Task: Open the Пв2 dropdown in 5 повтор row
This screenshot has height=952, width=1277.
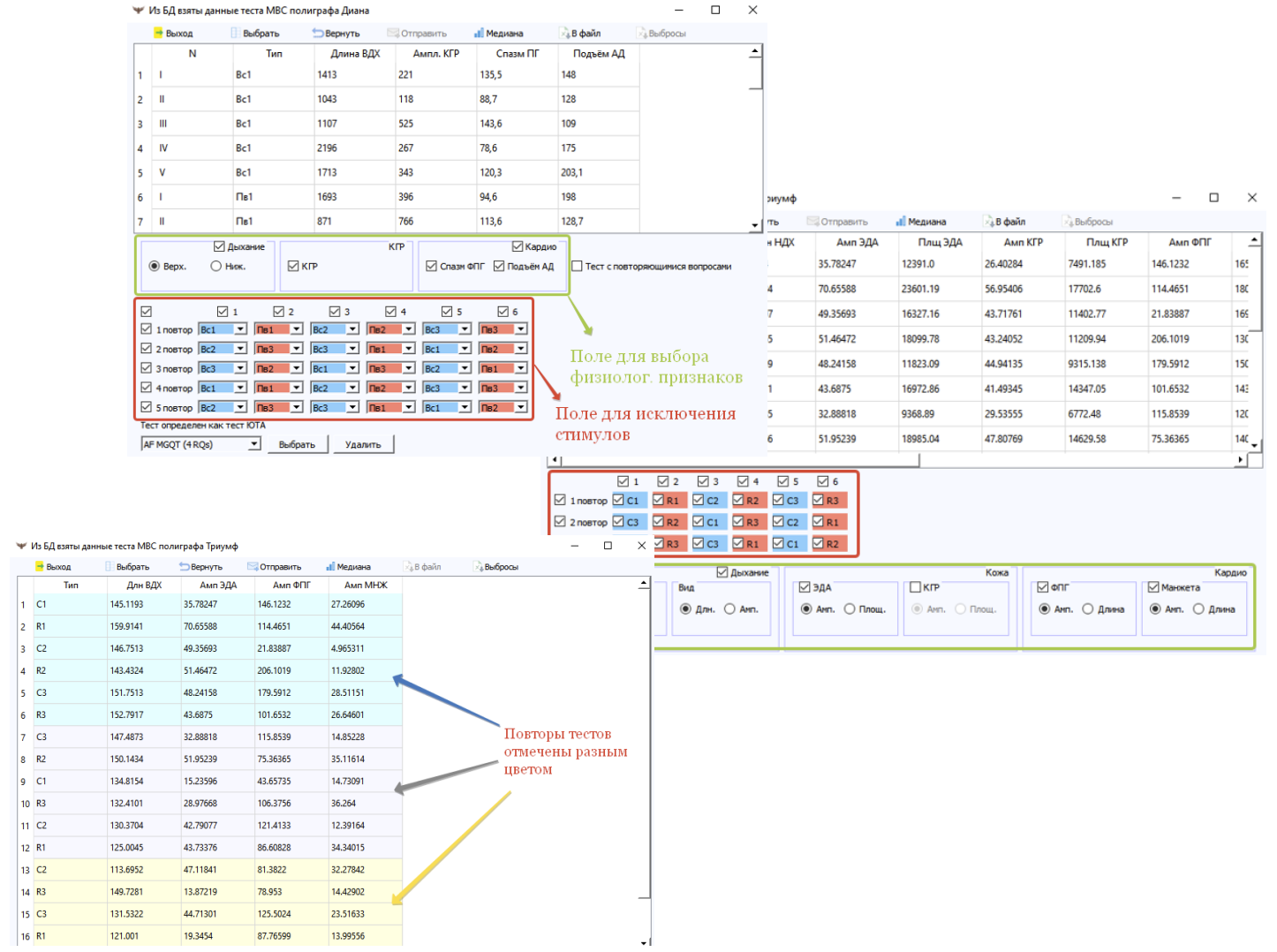Action: coord(521,407)
